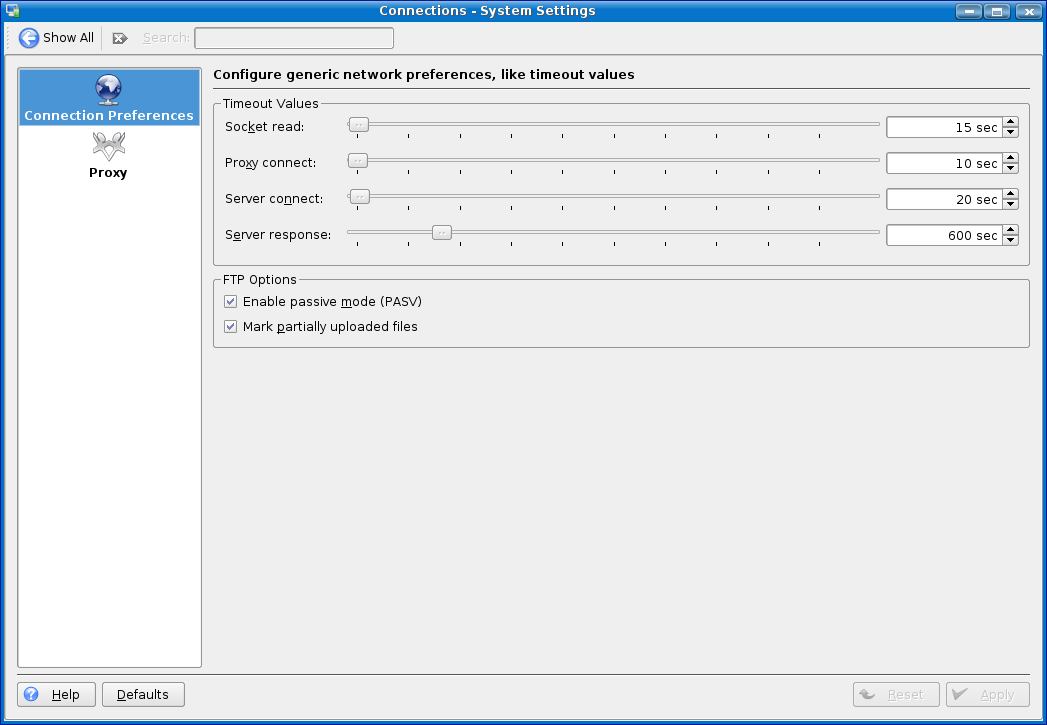Screen dimensions: 1047x725
Task: Focus the Search input field
Action: (x=294, y=38)
